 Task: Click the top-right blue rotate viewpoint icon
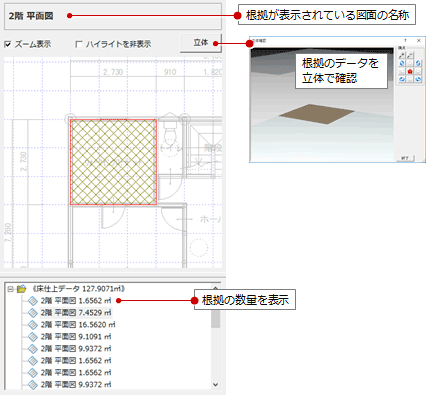coord(418,63)
